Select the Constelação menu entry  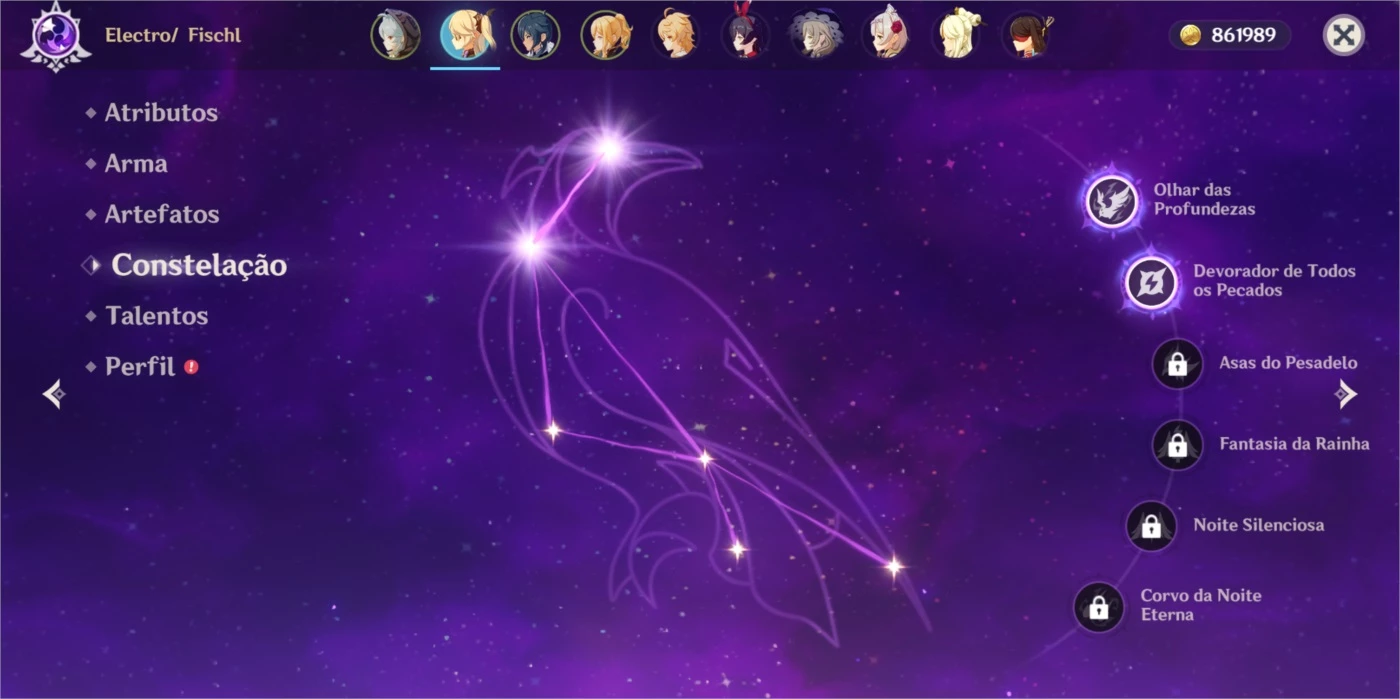[x=199, y=265]
